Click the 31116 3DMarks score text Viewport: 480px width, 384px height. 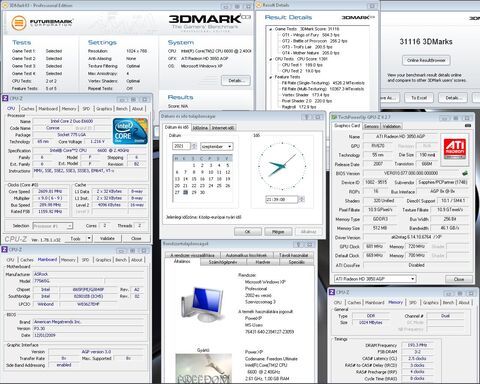[426, 42]
